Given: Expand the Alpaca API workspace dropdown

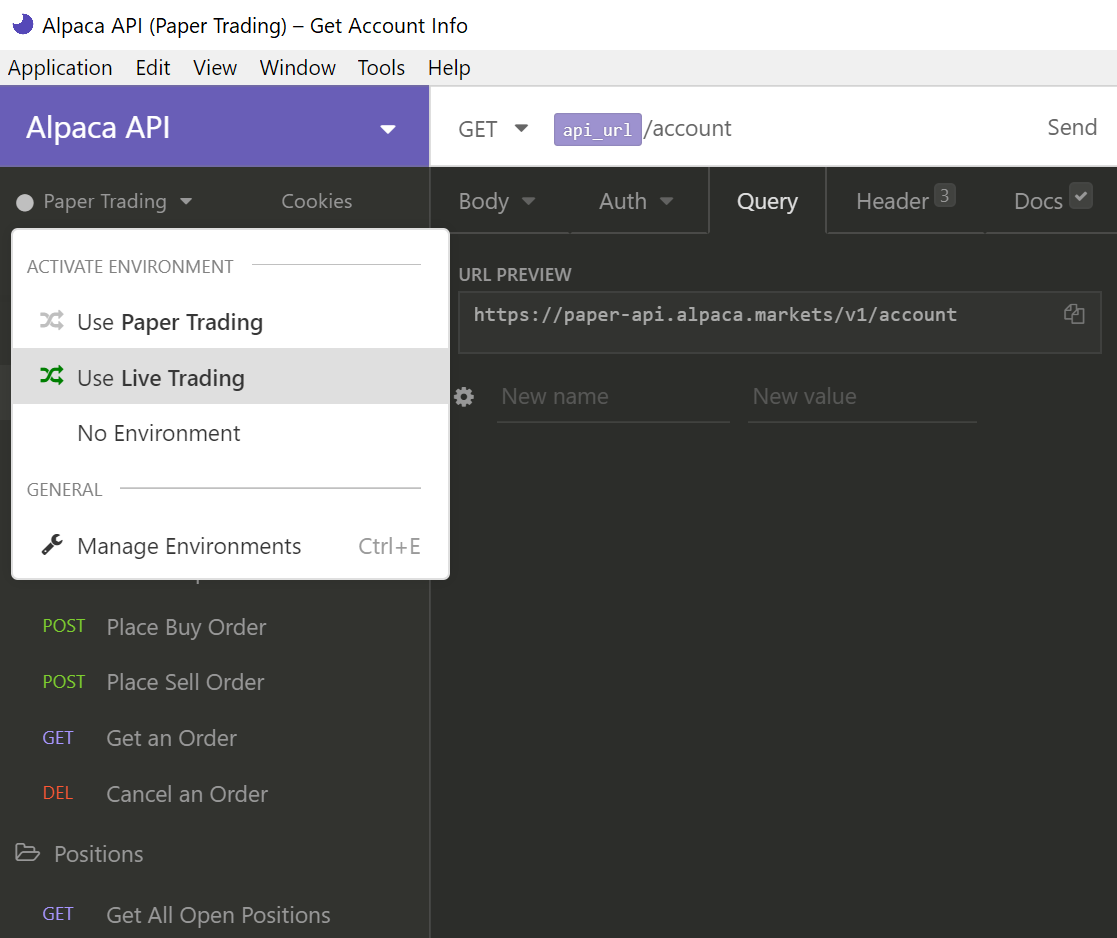Looking at the screenshot, I should 388,129.
